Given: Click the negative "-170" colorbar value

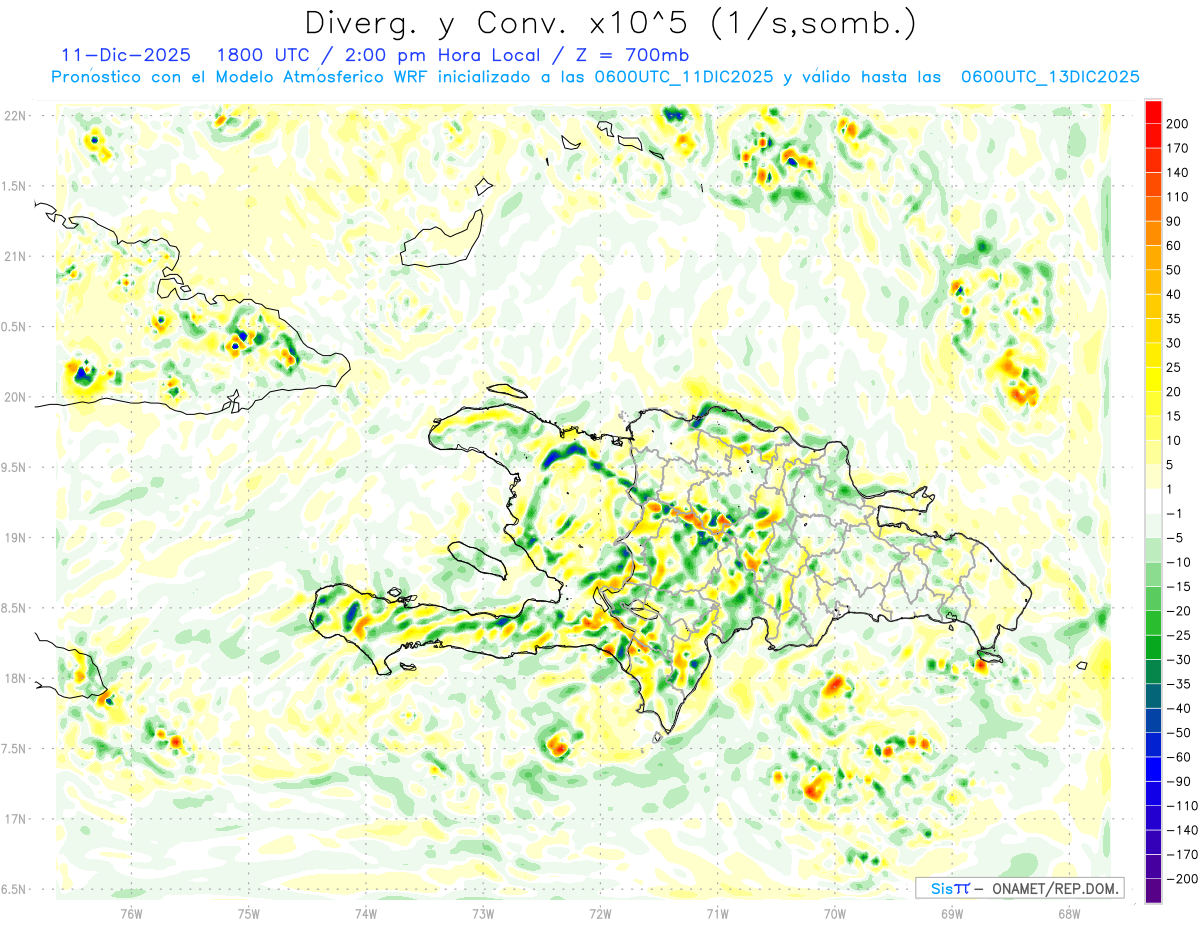Looking at the screenshot, I should (x=1182, y=855).
